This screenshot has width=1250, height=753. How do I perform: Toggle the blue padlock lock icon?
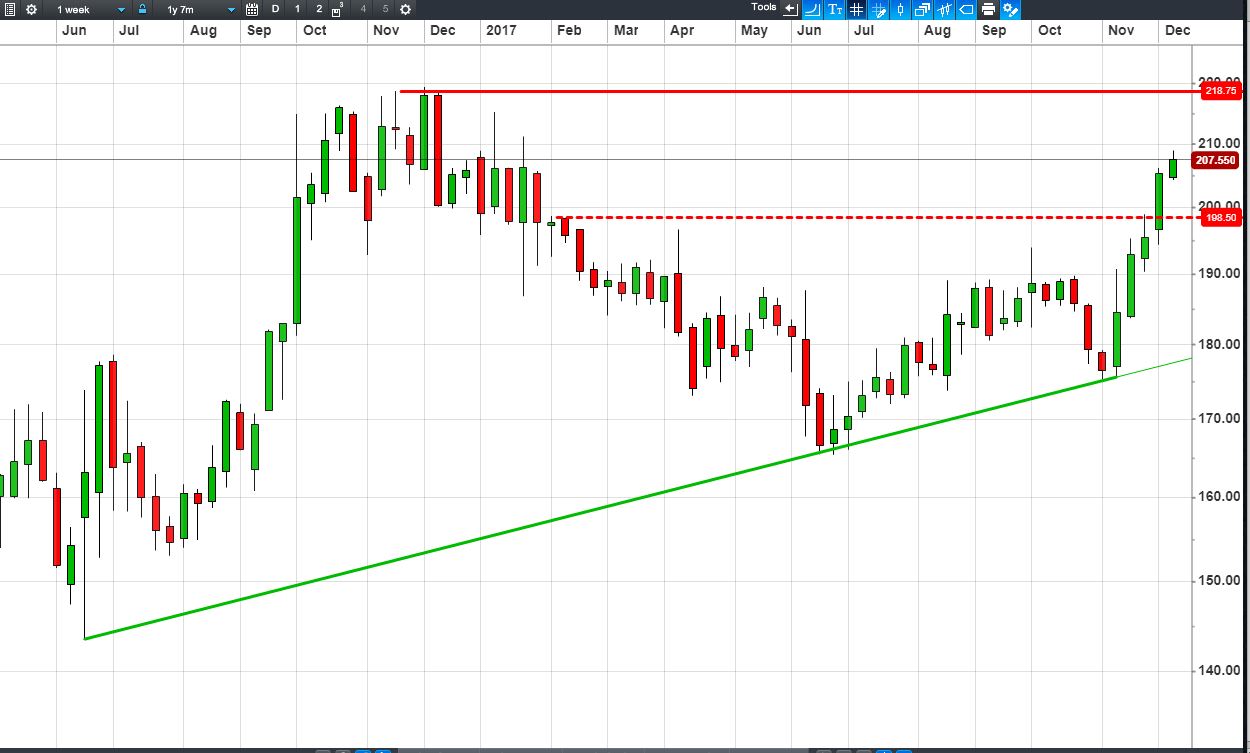coord(142,9)
